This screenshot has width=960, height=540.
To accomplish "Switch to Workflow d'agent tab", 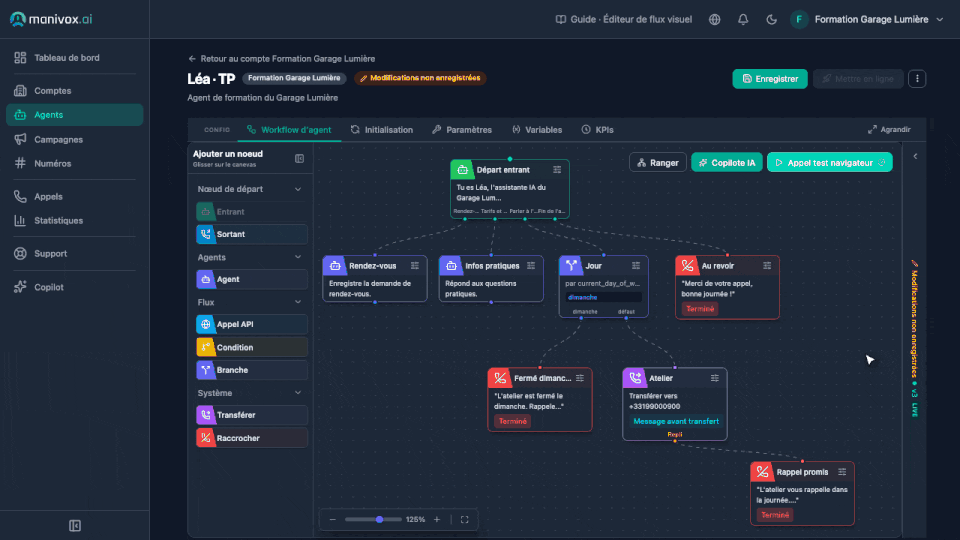I will (x=289, y=130).
